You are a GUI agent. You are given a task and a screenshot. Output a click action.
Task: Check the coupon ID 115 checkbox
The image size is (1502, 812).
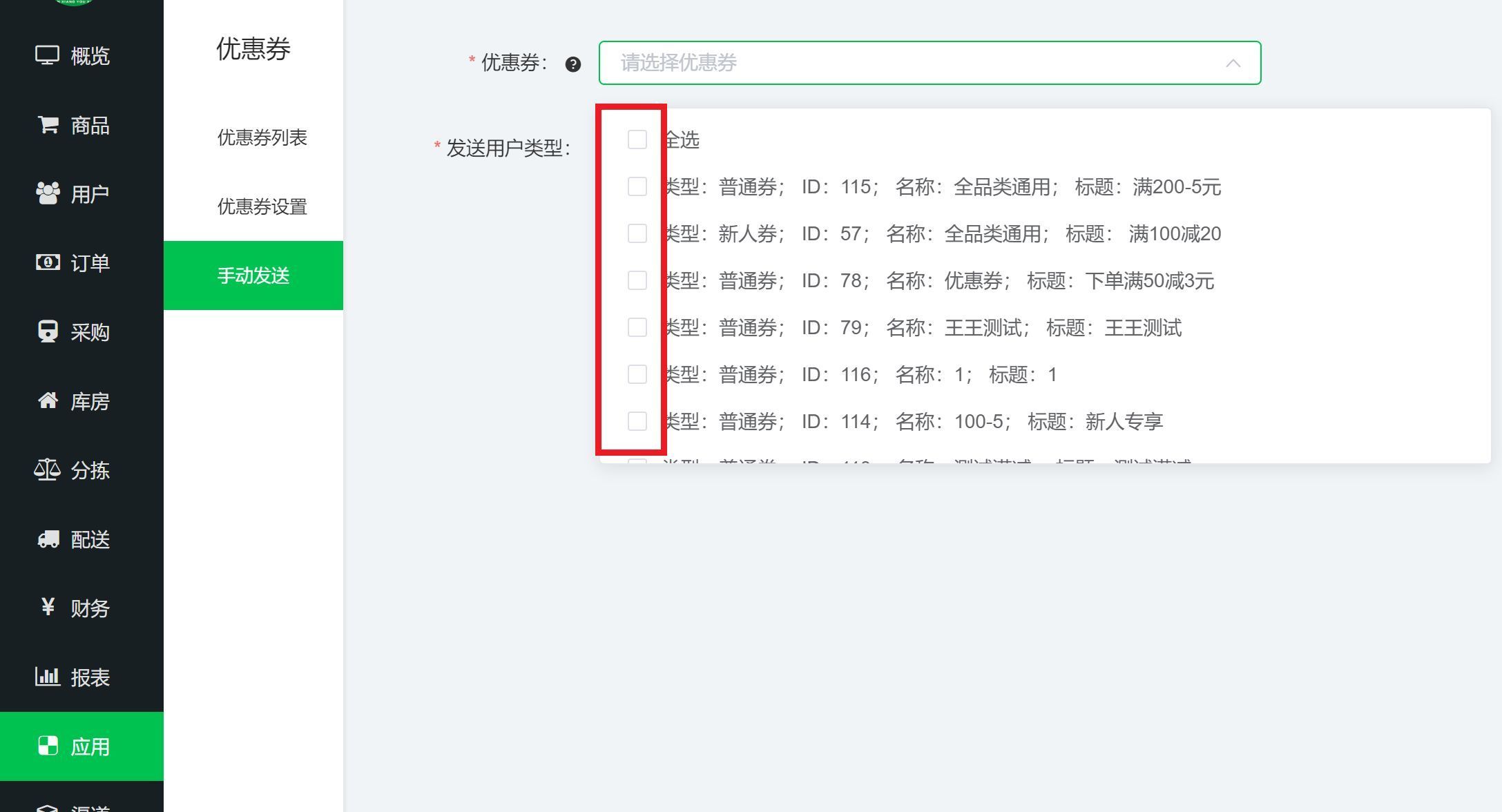(637, 186)
